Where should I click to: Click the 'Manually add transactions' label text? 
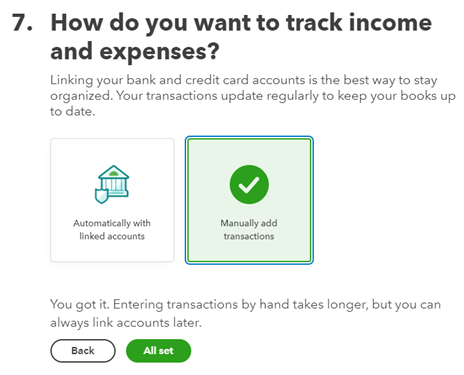[x=249, y=229]
